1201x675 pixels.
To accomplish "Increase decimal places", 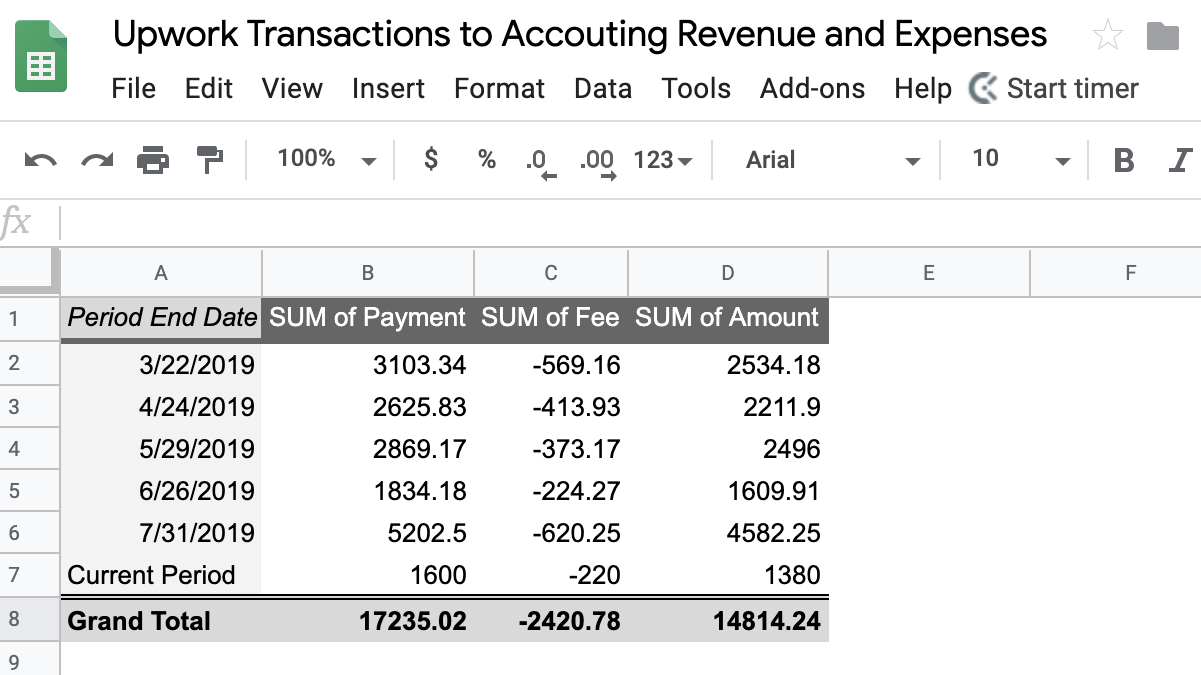I will [x=598, y=162].
